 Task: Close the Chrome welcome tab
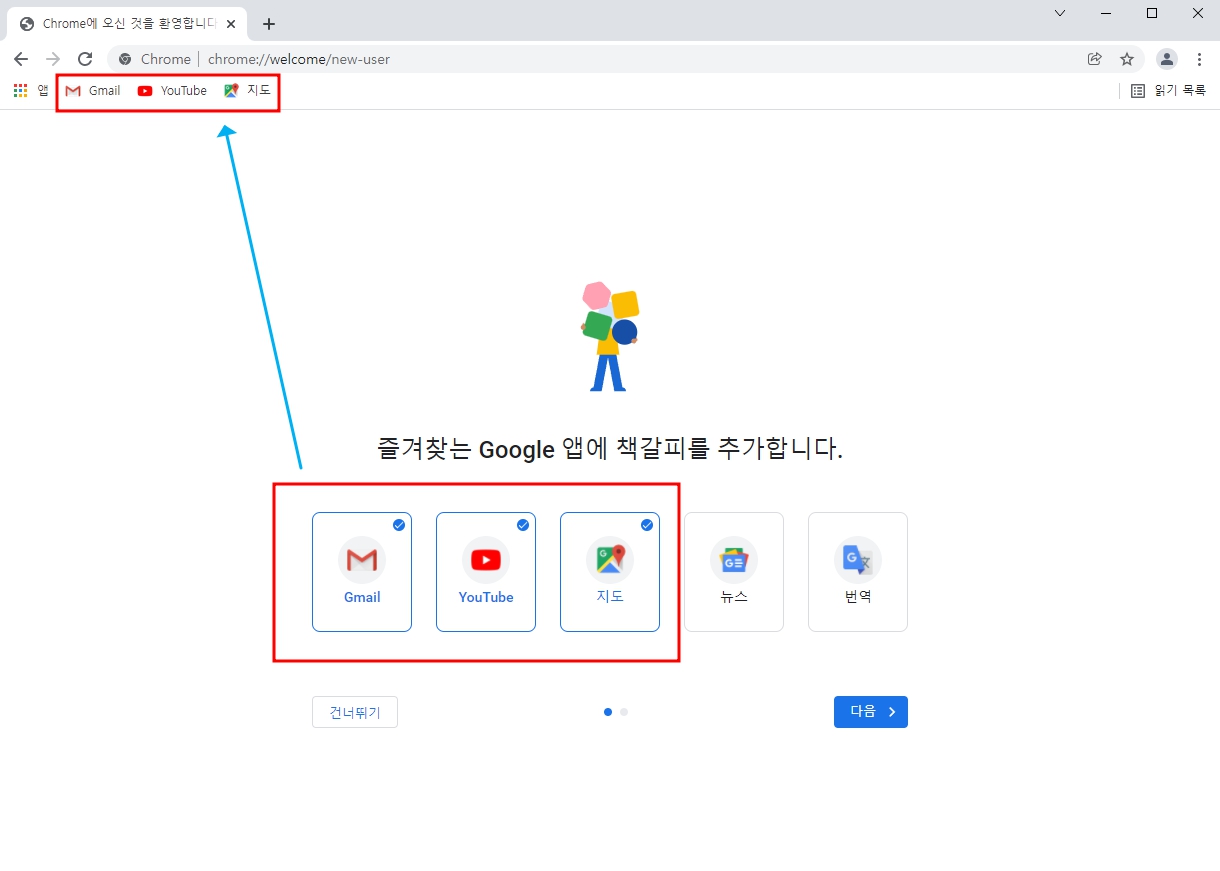point(231,24)
